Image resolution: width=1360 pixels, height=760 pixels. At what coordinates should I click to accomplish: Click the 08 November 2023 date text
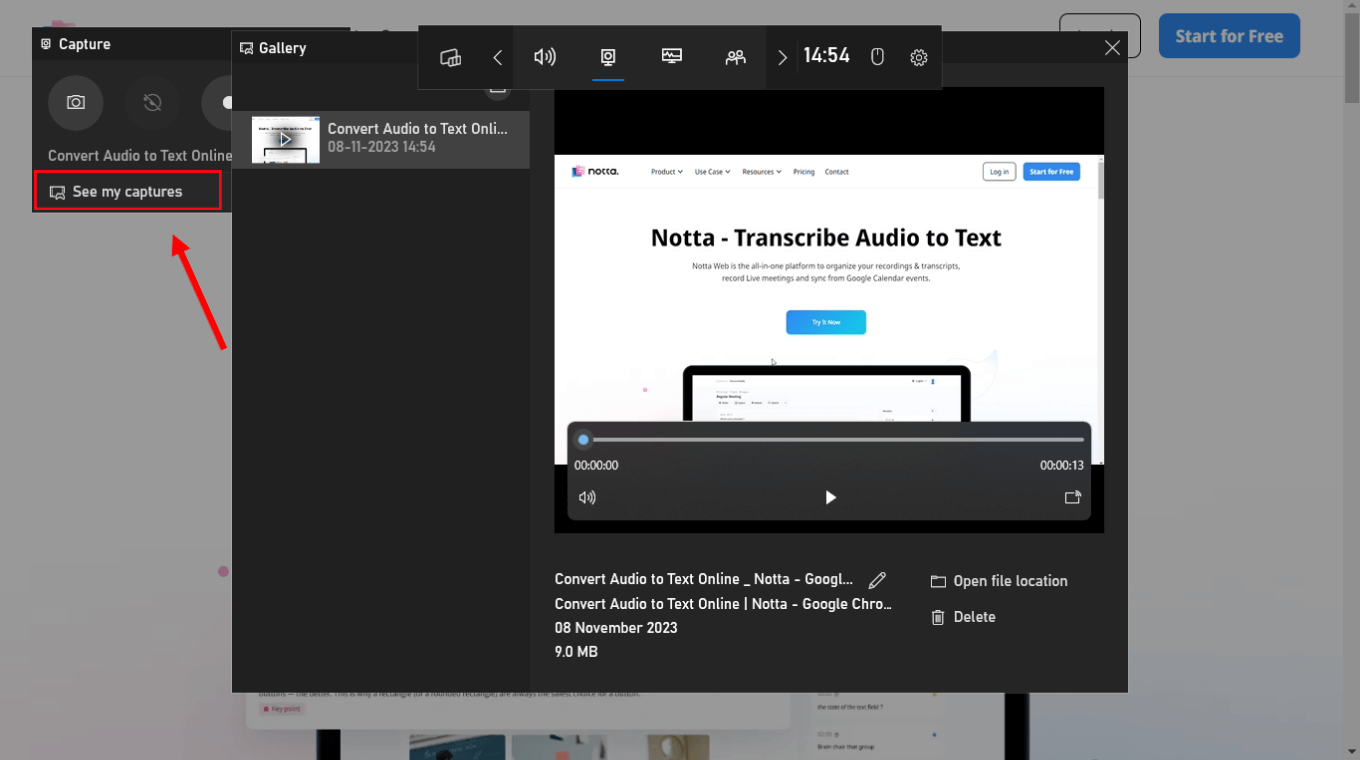616,628
